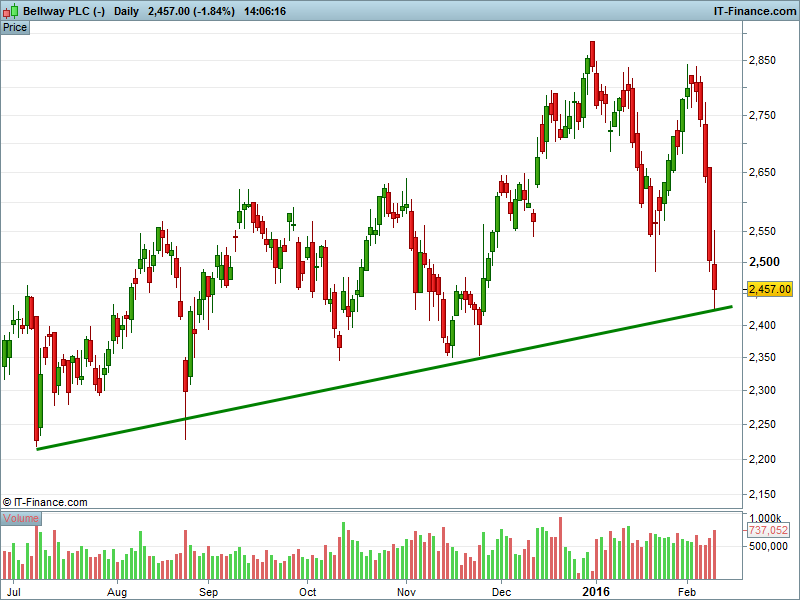This screenshot has width=800, height=600.
Task: Open the Daily timeframe selector
Action: click(127, 10)
